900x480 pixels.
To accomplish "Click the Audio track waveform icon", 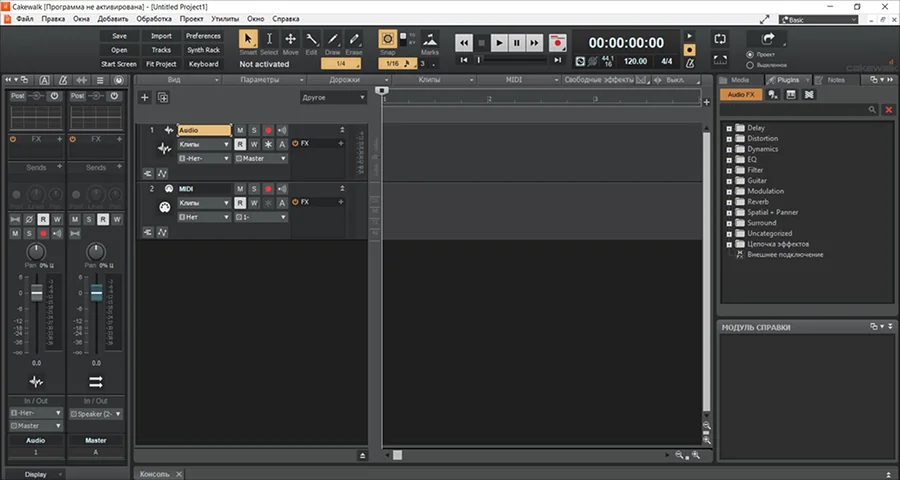I will [x=164, y=149].
